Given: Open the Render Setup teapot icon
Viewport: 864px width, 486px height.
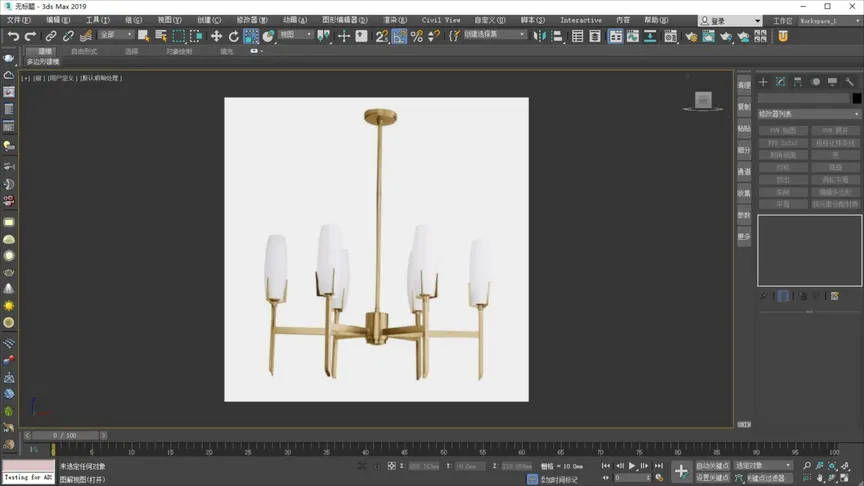Looking at the screenshot, I should click(691, 36).
